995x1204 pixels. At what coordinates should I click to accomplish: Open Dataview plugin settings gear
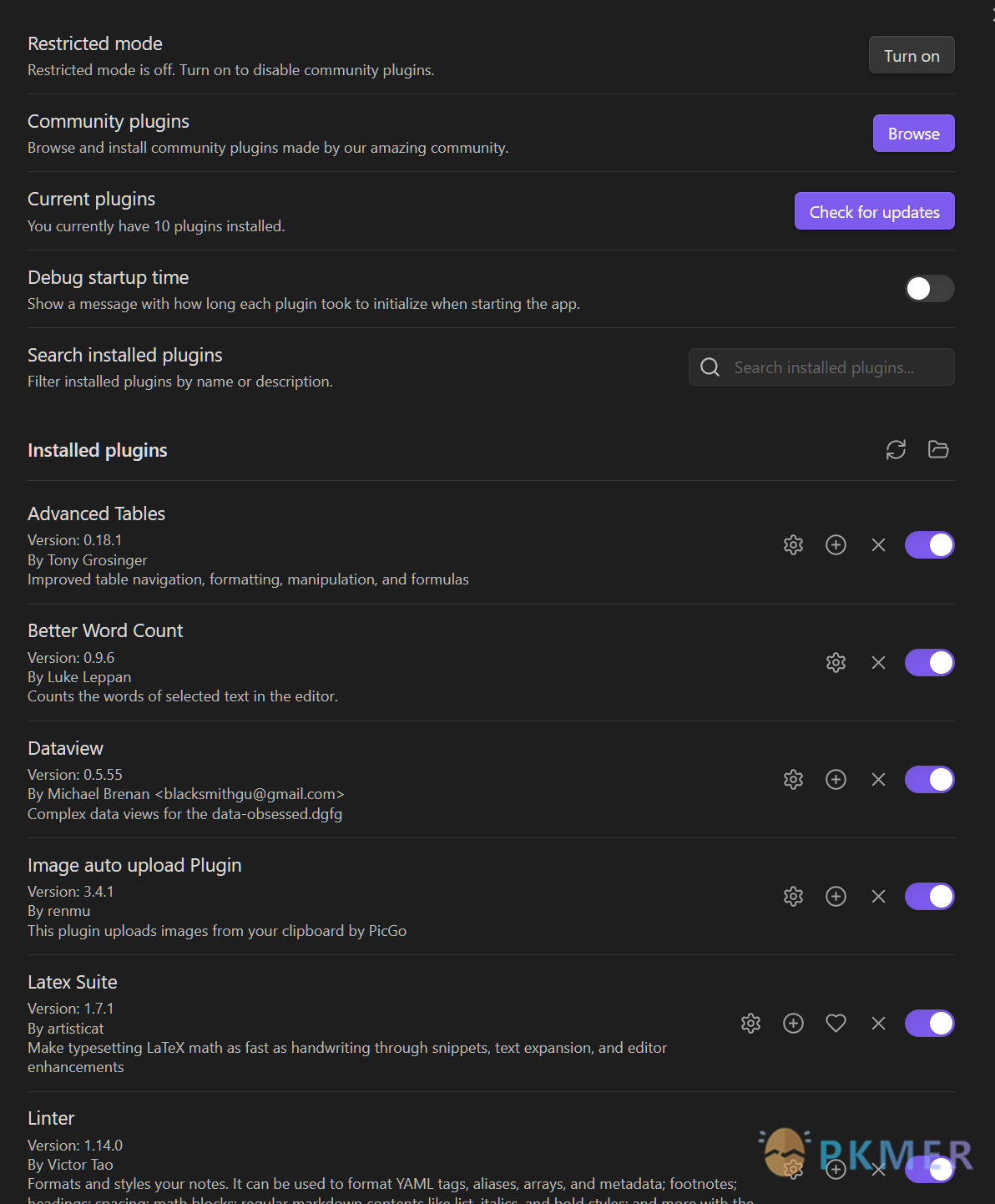point(793,780)
